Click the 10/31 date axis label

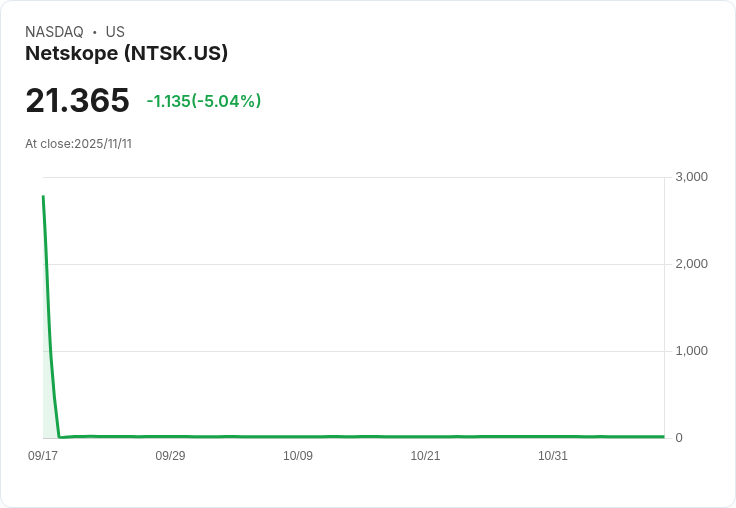(x=552, y=456)
